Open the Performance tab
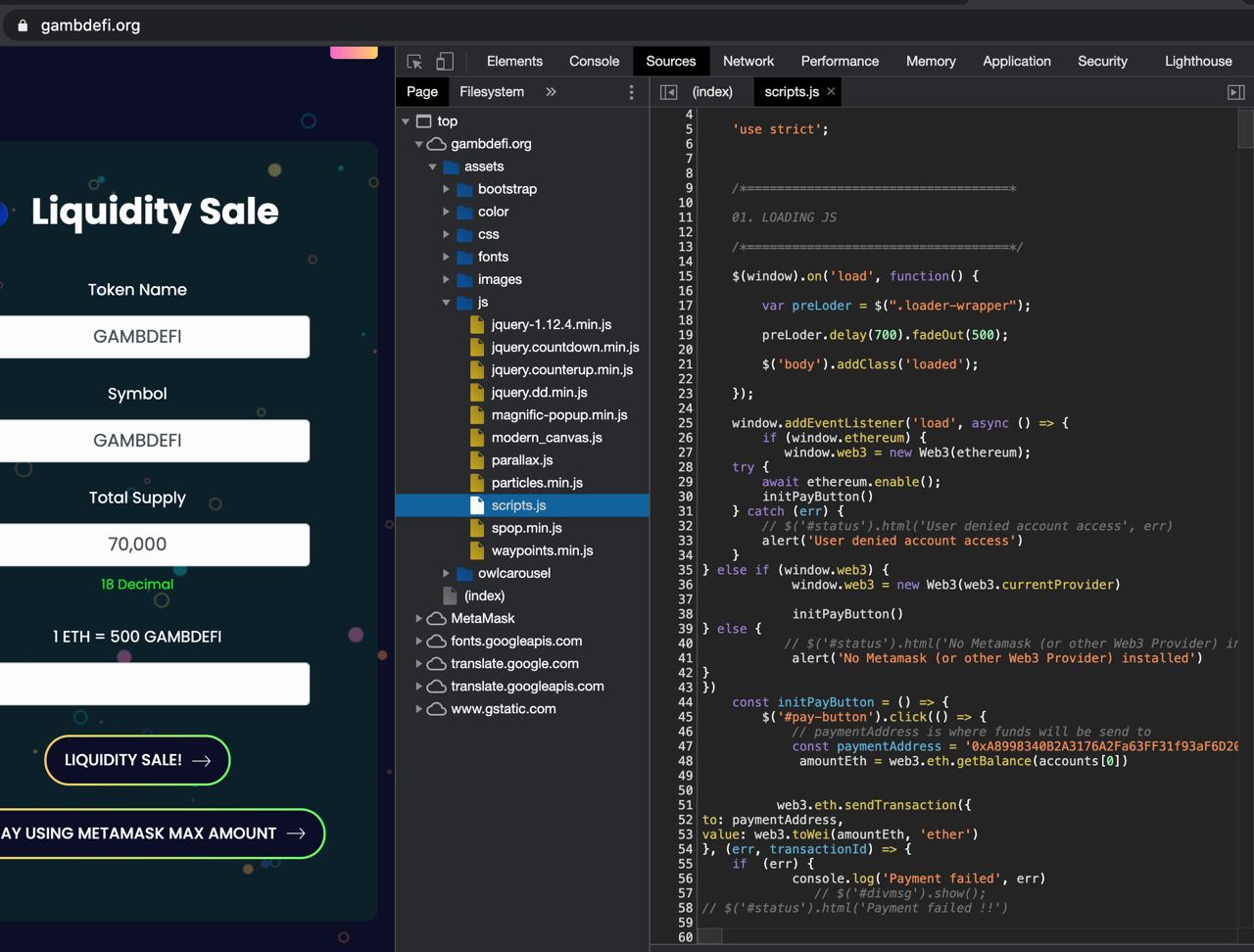 [840, 61]
